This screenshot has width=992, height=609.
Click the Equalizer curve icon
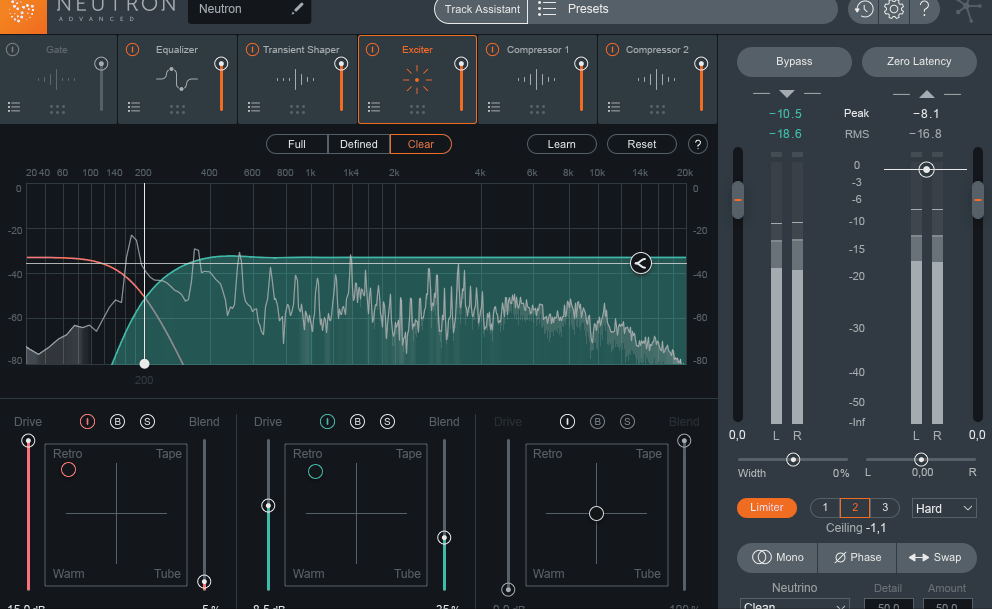177,79
